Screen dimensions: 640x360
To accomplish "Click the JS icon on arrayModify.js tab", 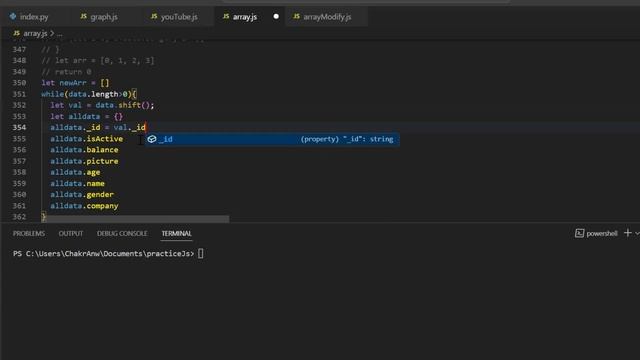I will coord(296,16).
